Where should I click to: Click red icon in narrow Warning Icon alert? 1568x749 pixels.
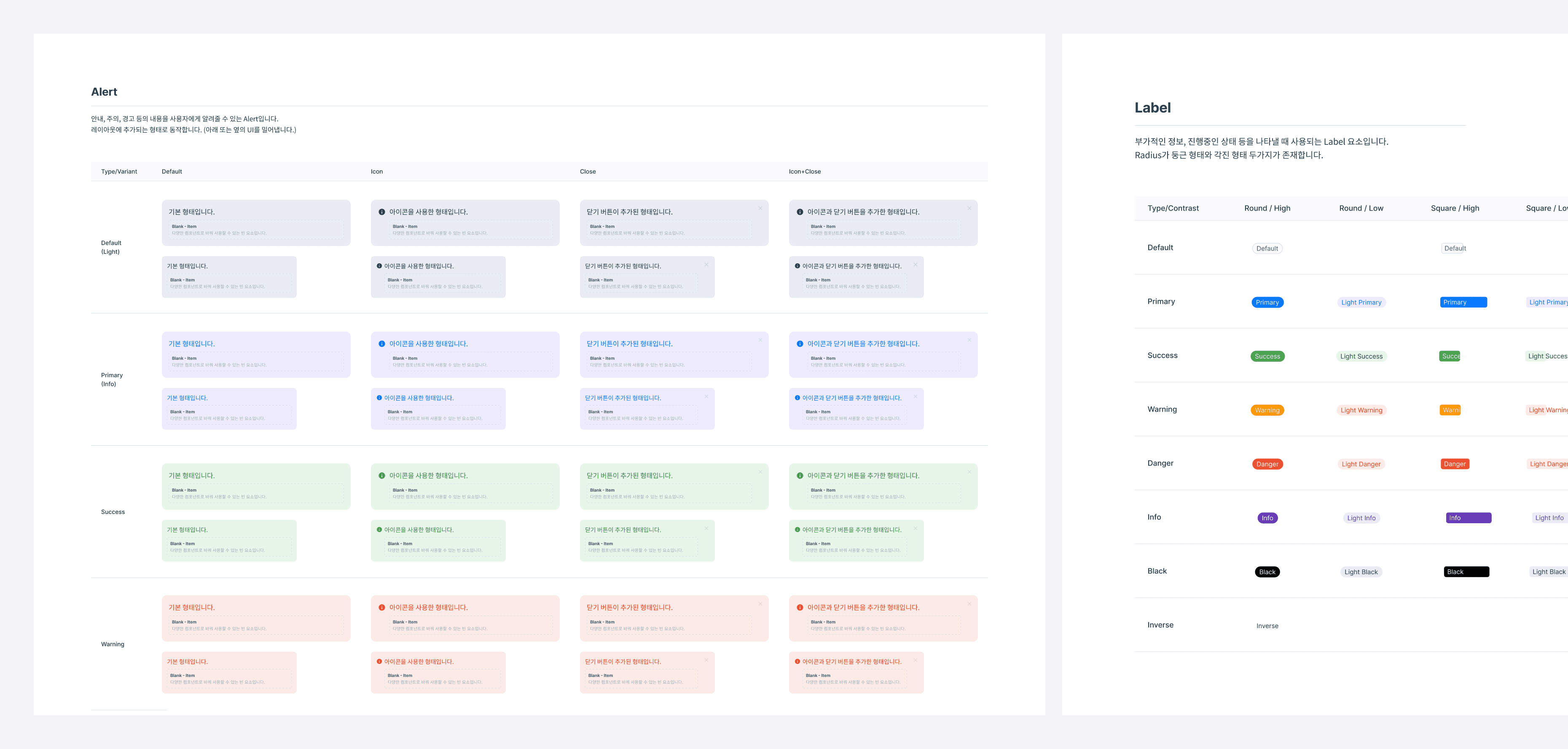pyautogui.click(x=379, y=661)
